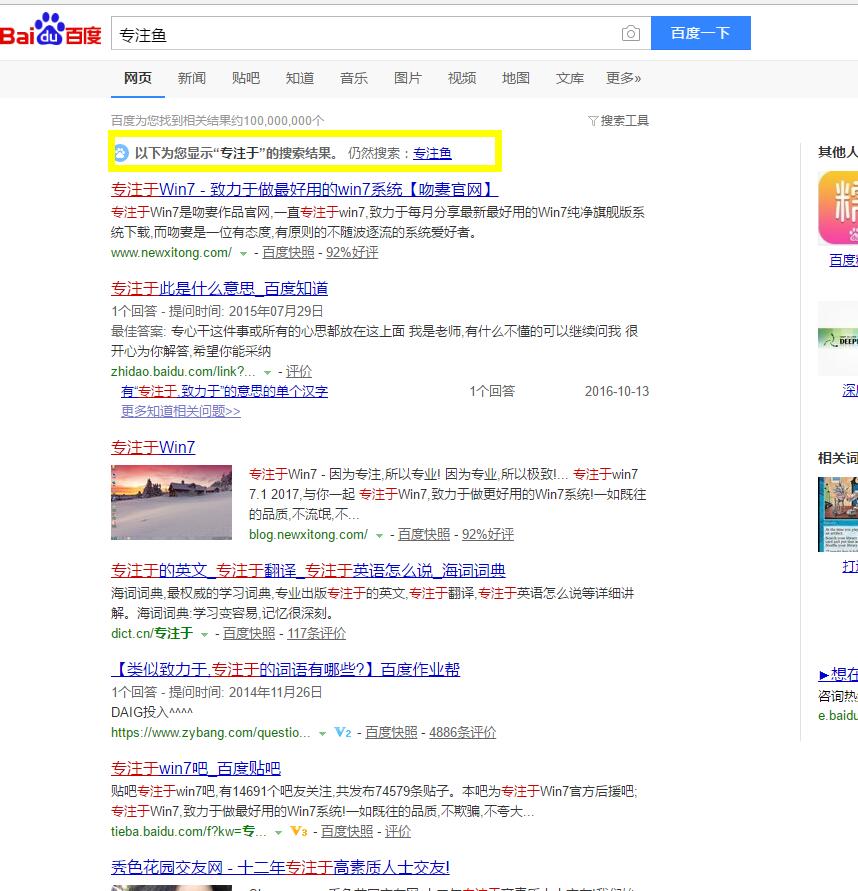The height and width of the screenshot is (891, 858).
Task: Switch to the 图片 tab
Action: click(x=408, y=78)
